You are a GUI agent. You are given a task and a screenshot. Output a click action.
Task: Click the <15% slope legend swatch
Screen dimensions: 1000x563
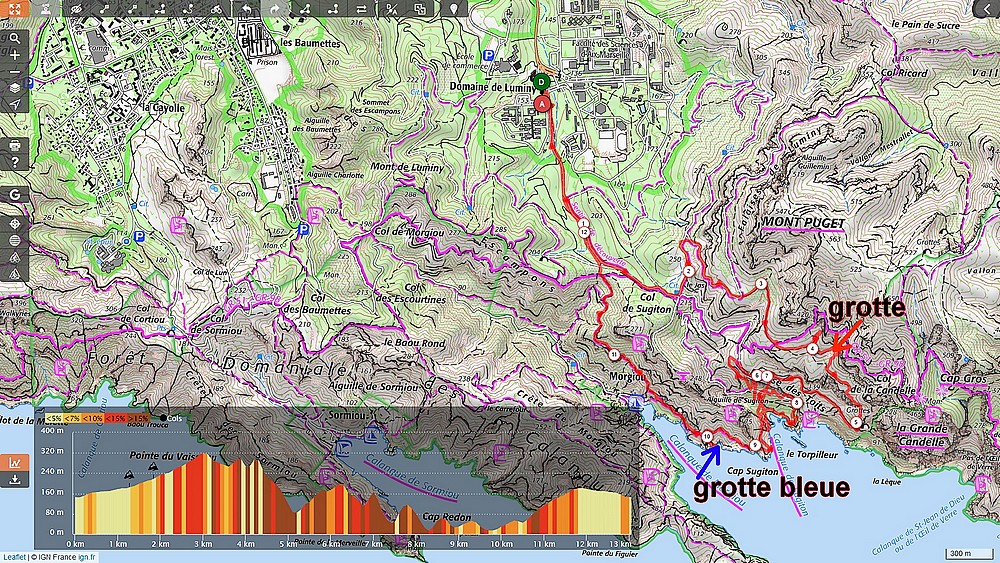coord(115,418)
